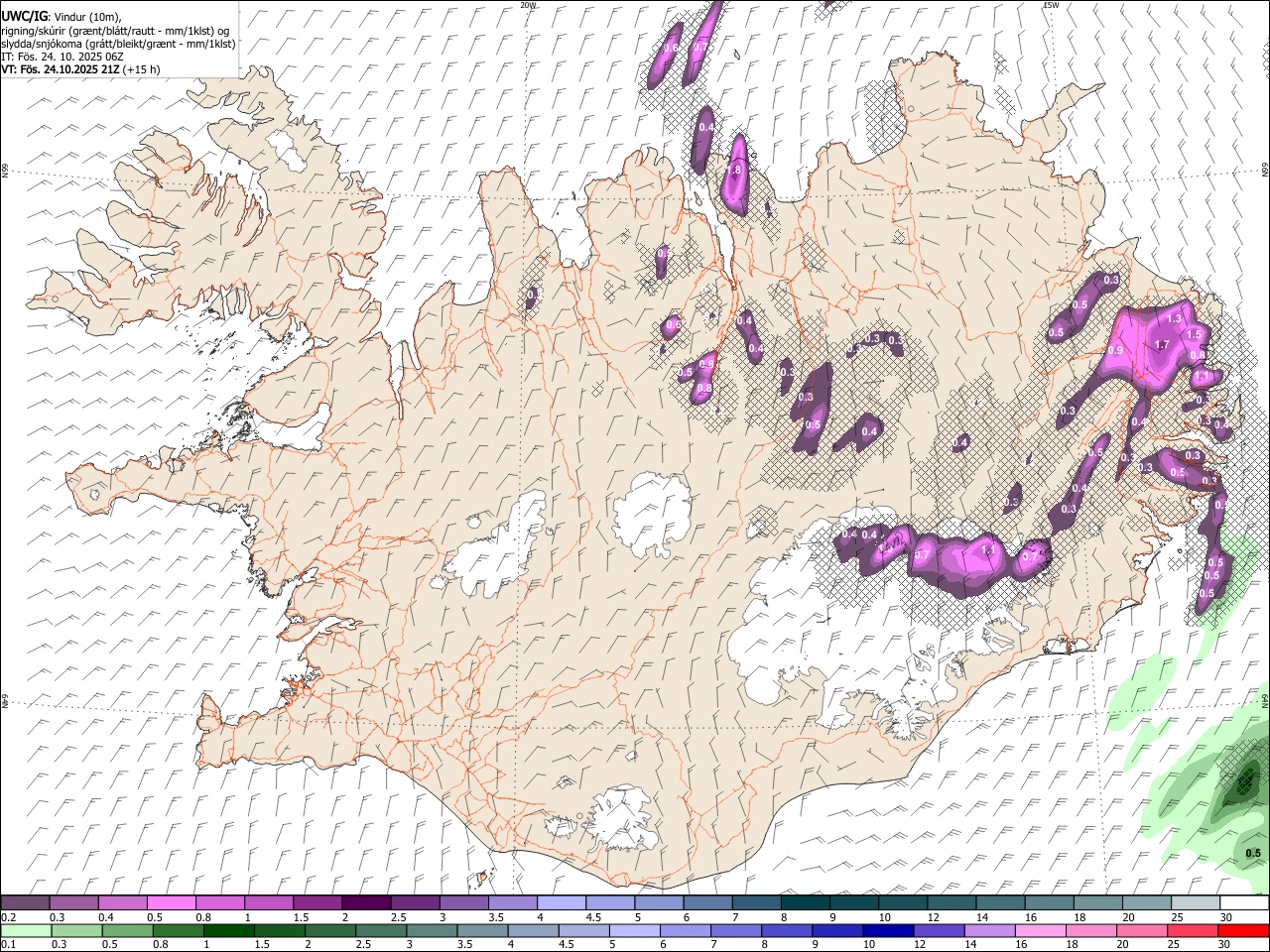The height and width of the screenshot is (952, 1270).
Task: Click the 'IT: Fös. 24. 10. 2025 06Z' line
Action: (x=63, y=57)
